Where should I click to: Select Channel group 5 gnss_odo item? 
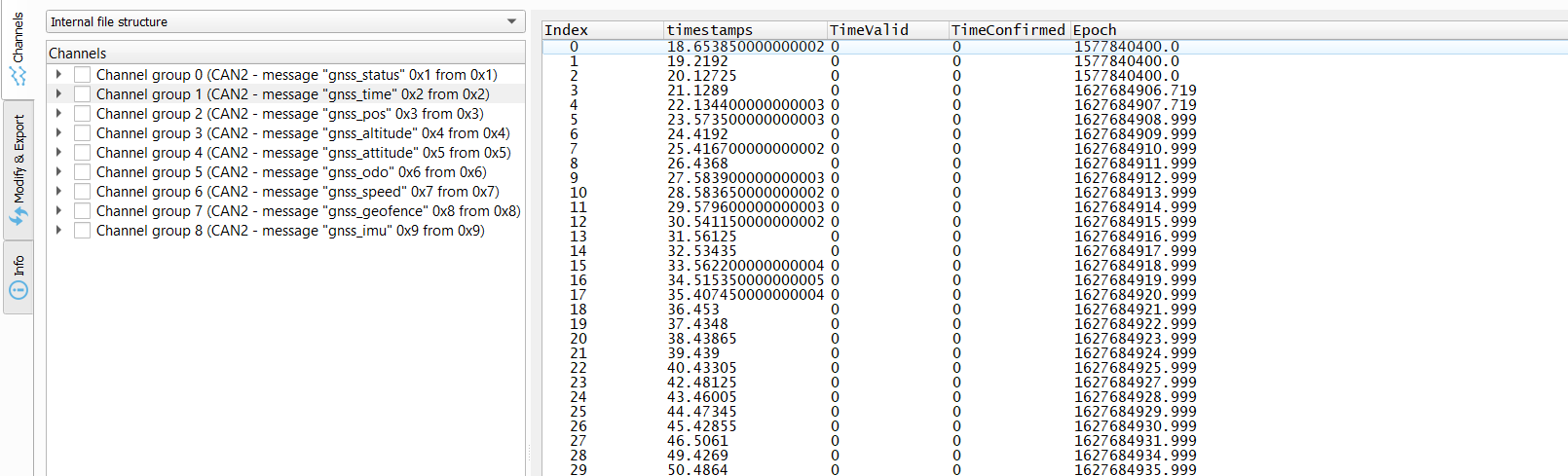coord(291,172)
